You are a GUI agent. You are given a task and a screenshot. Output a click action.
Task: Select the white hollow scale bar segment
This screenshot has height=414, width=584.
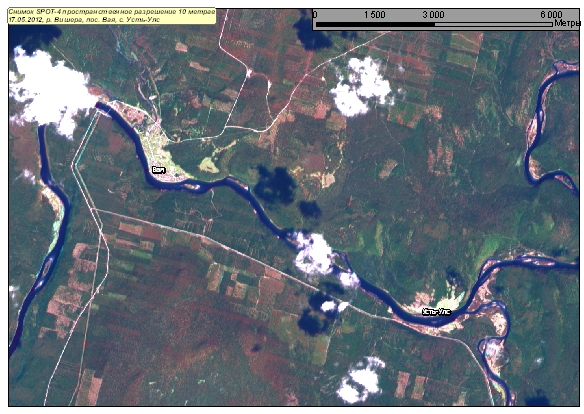coord(494,25)
